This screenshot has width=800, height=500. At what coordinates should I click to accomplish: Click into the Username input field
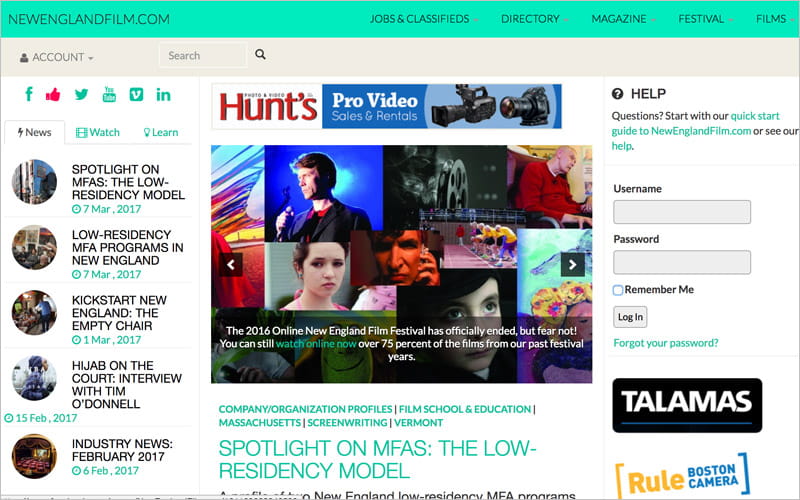(681, 212)
